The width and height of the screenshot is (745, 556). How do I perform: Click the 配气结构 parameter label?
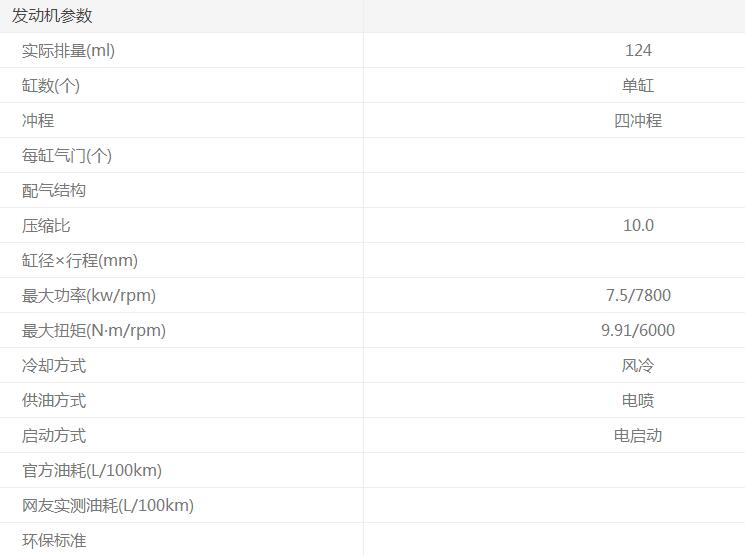(54, 191)
